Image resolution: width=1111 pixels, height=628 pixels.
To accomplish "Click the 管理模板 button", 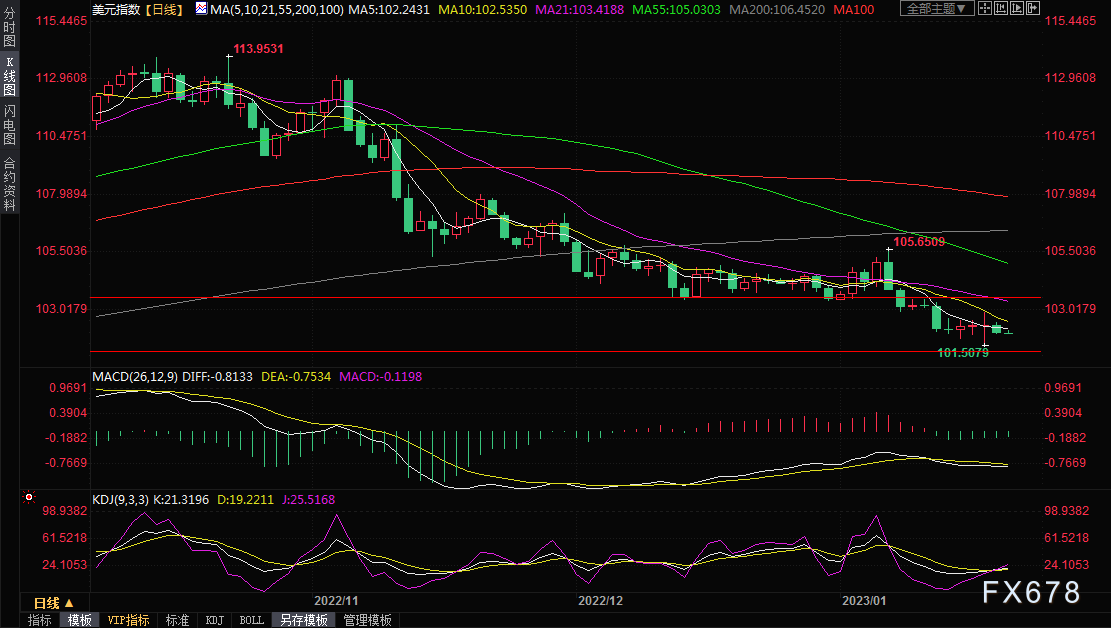I will [367, 620].
